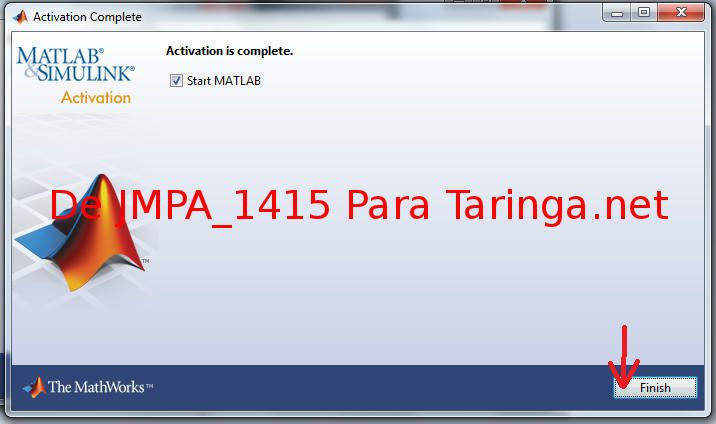The height and width of the screenshot is (424, 716).
Task: Click the "Activation is complete." heading text
Action: (229, 51)
